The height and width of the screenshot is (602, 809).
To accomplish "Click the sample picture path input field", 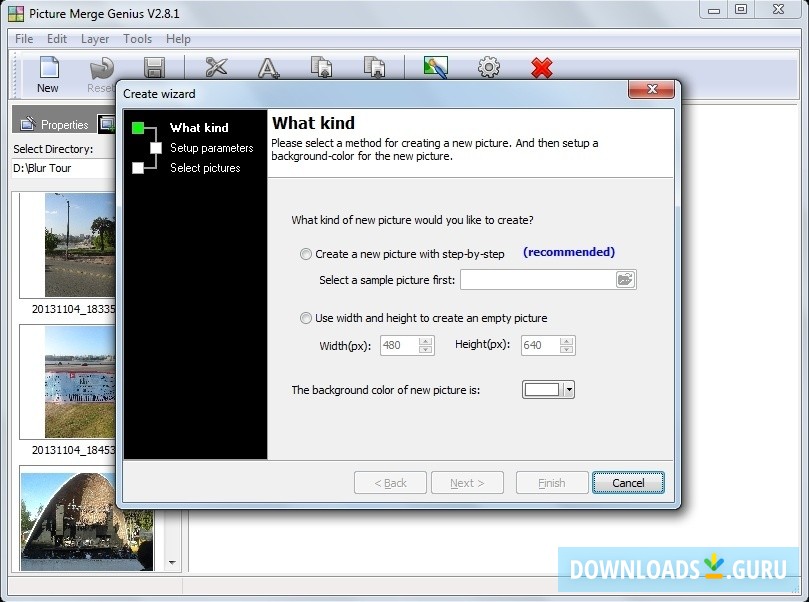I will click(538, 280).
